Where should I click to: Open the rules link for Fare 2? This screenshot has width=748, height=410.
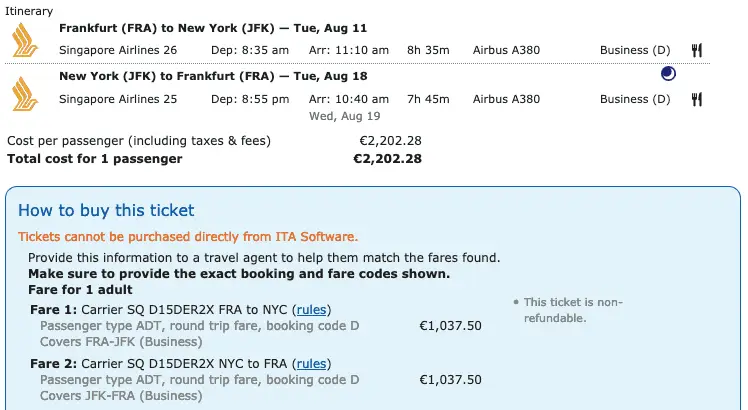pos(312,364)
